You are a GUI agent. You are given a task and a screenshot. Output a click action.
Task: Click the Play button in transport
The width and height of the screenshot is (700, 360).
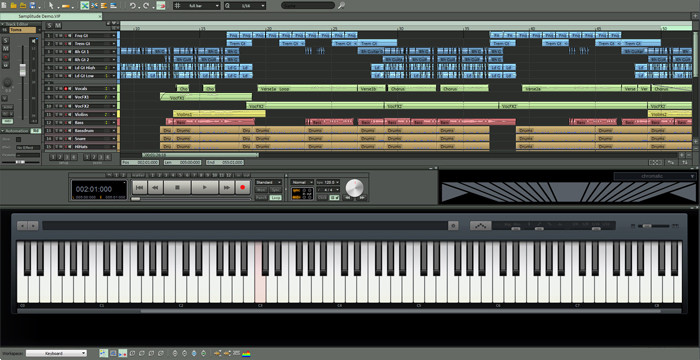coord(204,188)
